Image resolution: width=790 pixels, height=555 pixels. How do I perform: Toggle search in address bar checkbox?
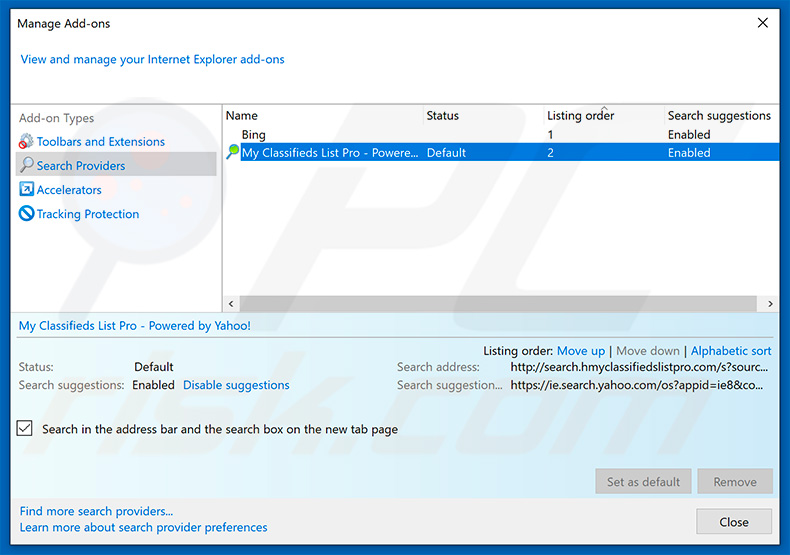click(x=25, y=429)
